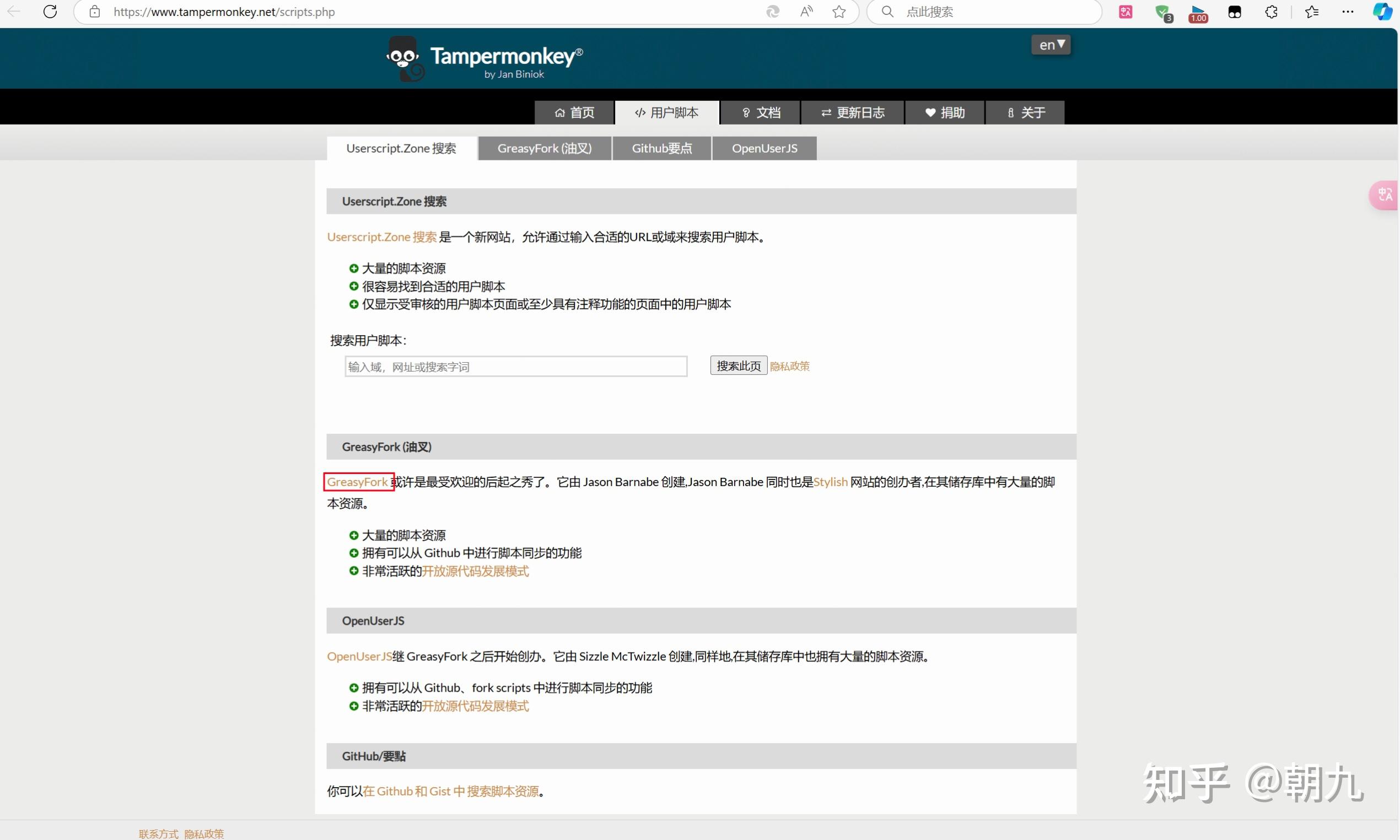The width and height of the screenshot is (1400, 840).
Task: Click the pink floating translate button
Action: [1384, 195]
